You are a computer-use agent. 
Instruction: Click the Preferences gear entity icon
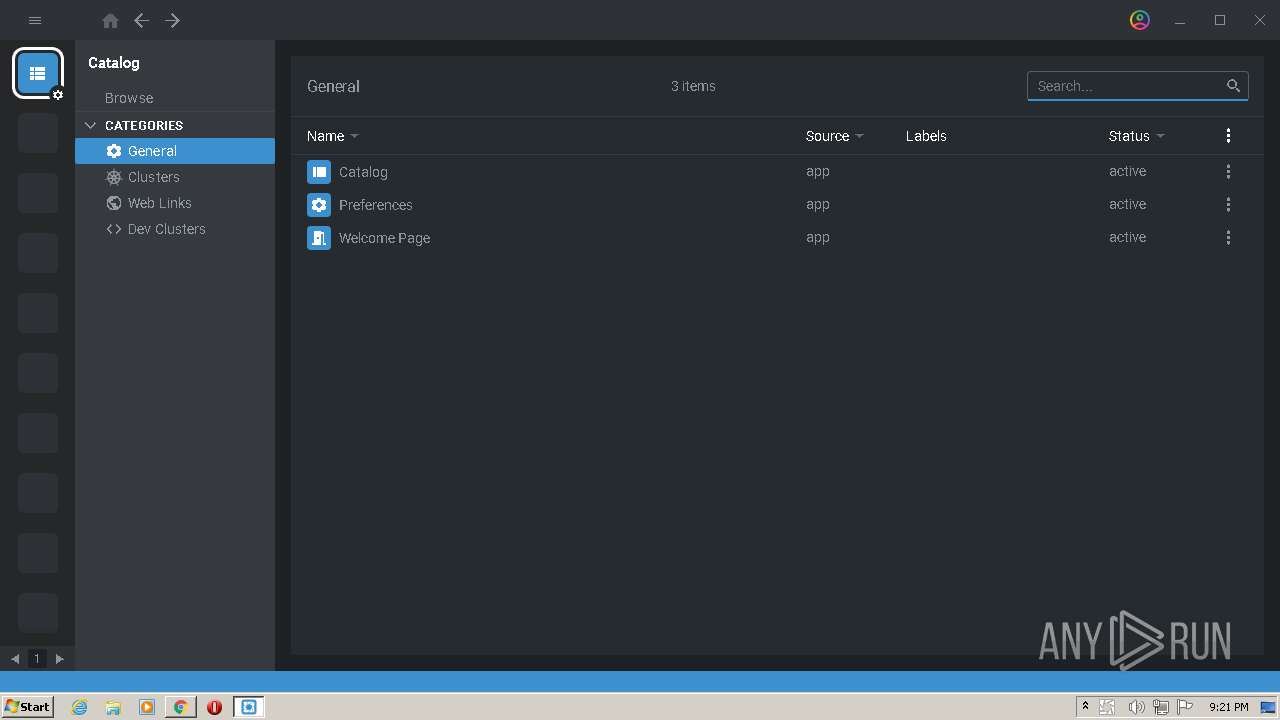pyautogui.click(x=319, y=205)
